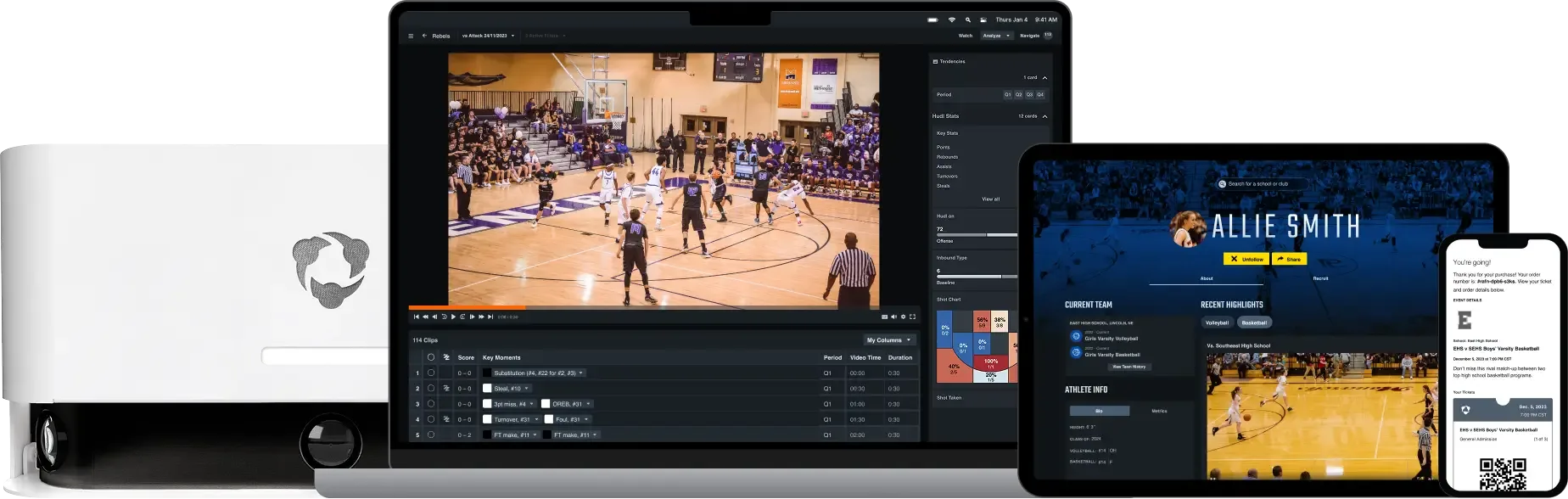Select all clips with header circle
Screen dimensions: 1568x499
(431, 357)
